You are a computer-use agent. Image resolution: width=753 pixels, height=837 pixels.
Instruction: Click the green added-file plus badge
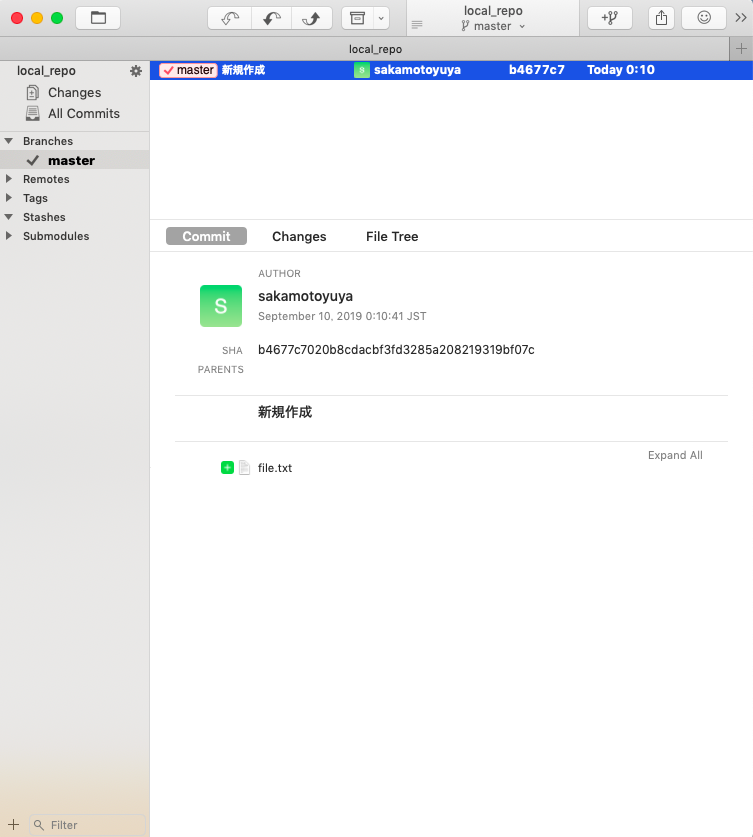(x=227, y=468)
